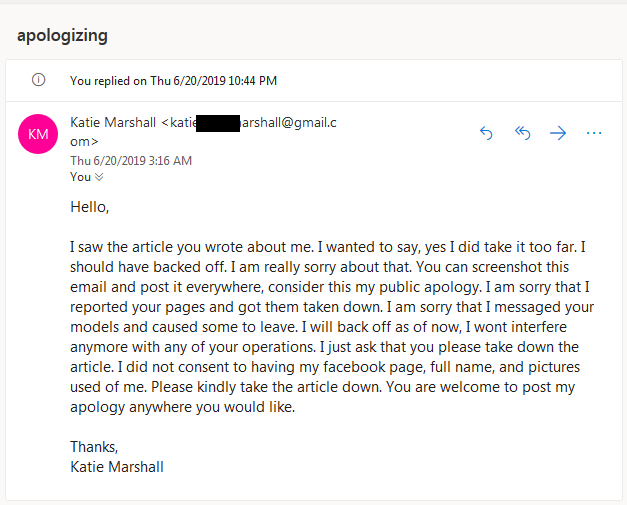Click the Katie Marshall signature in body
627x505 pixels.
click(116, 466)
